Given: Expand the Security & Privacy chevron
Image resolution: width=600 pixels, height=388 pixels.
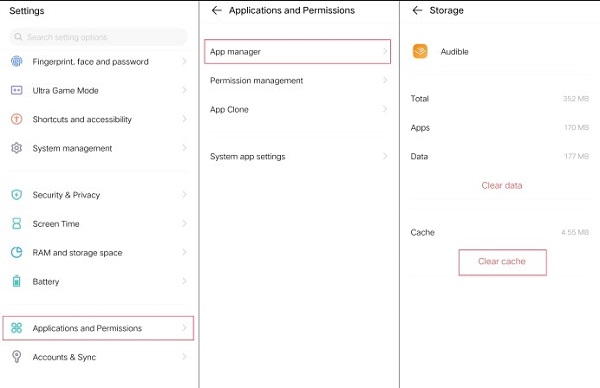Looking at the screenshot, I should (x=184, y=195).
